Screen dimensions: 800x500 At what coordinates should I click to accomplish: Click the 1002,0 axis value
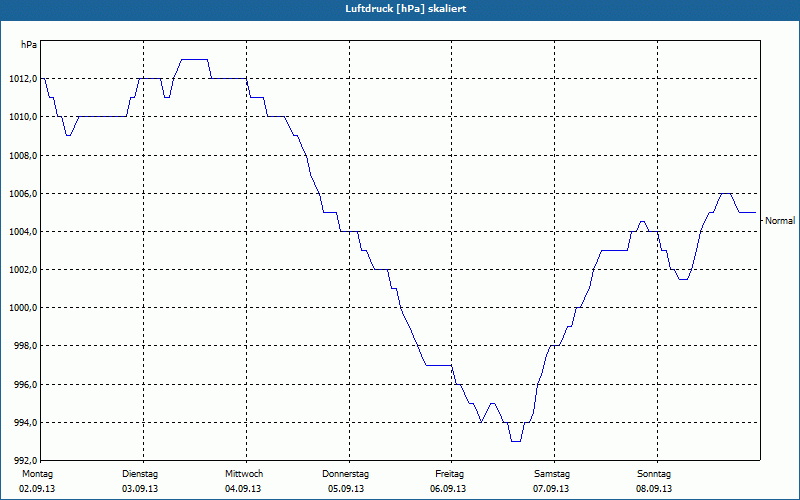pos(23,269)
